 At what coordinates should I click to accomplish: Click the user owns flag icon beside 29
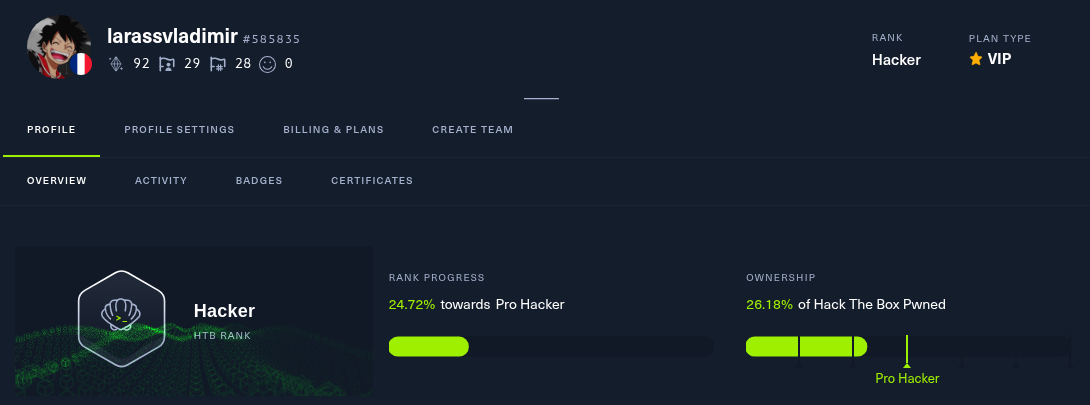[167, 64]
